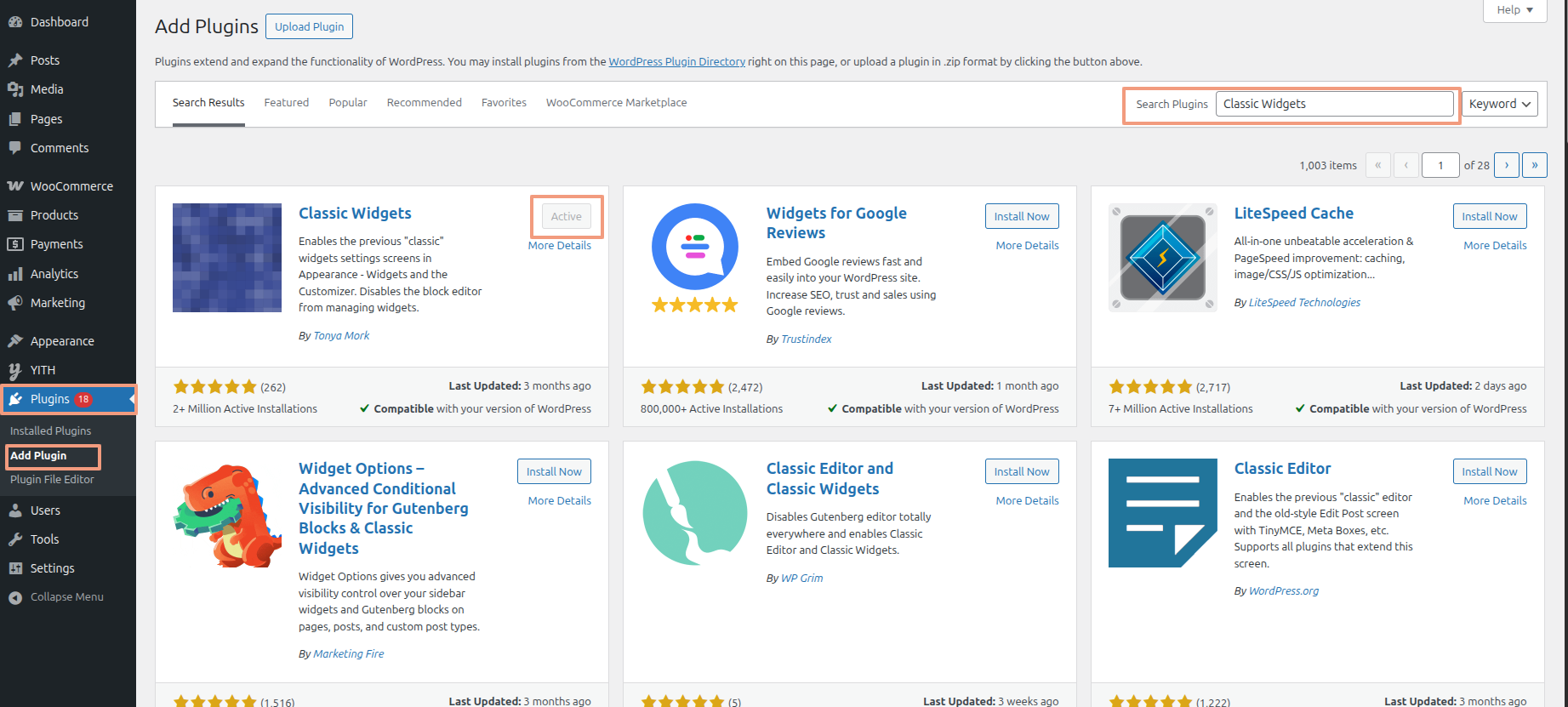Open author LiteSpeed Technologies link
The image size is (1568, 707).
tap(1304, 303)
